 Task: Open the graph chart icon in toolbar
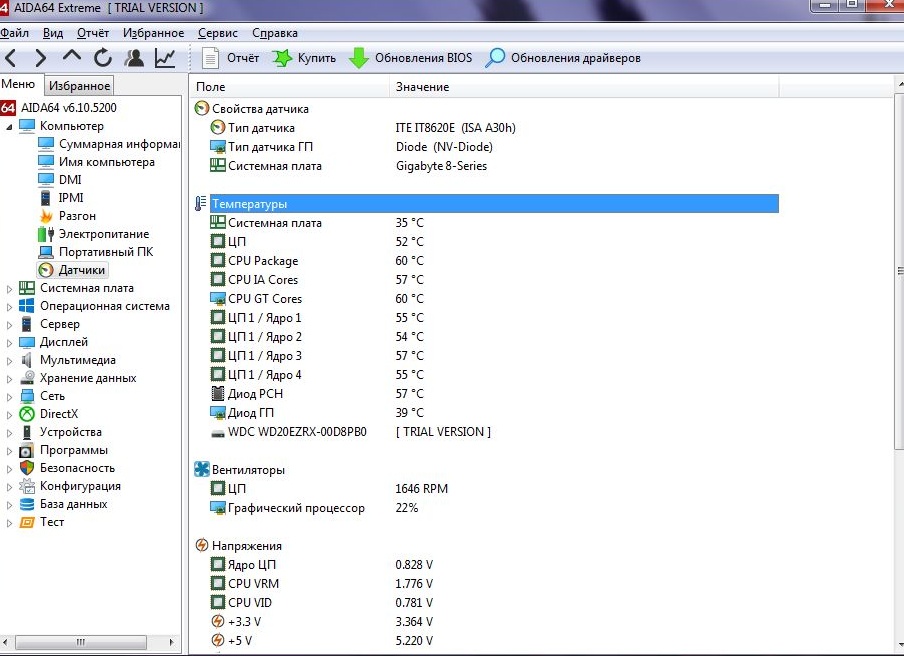[165, 58]
